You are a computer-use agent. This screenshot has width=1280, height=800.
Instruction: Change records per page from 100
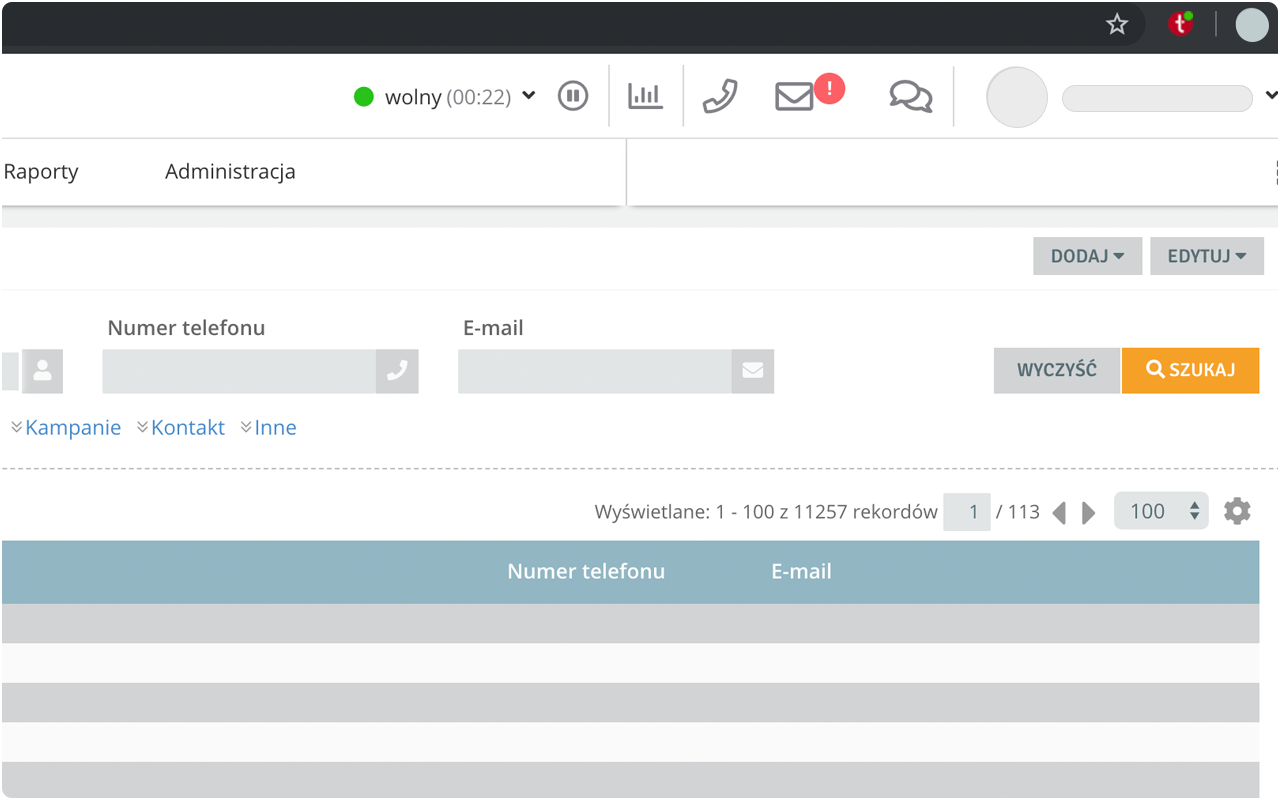(x=1161, y=512)
